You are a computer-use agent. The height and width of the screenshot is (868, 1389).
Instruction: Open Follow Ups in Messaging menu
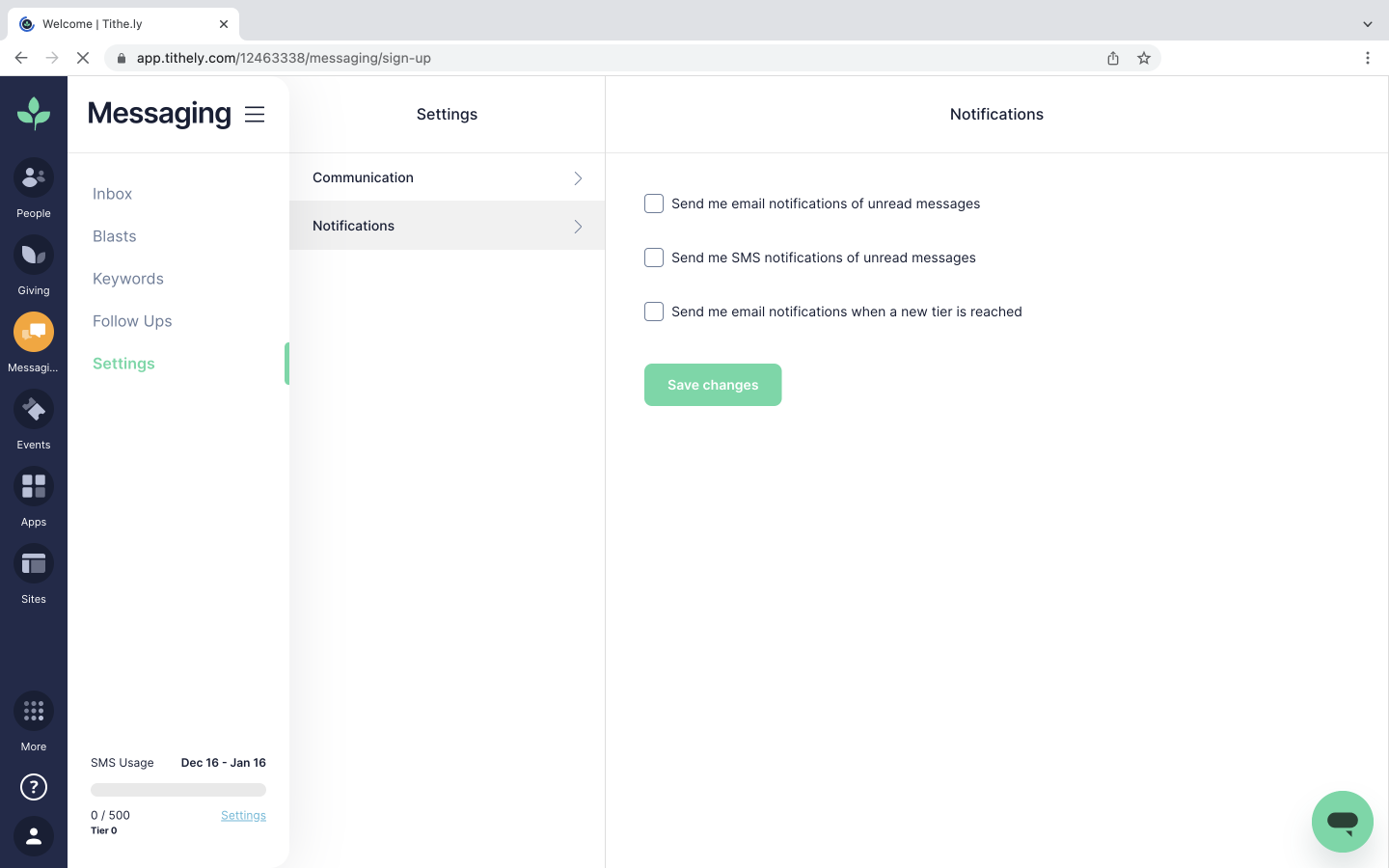pyautogui.click(x=132, y=321)
